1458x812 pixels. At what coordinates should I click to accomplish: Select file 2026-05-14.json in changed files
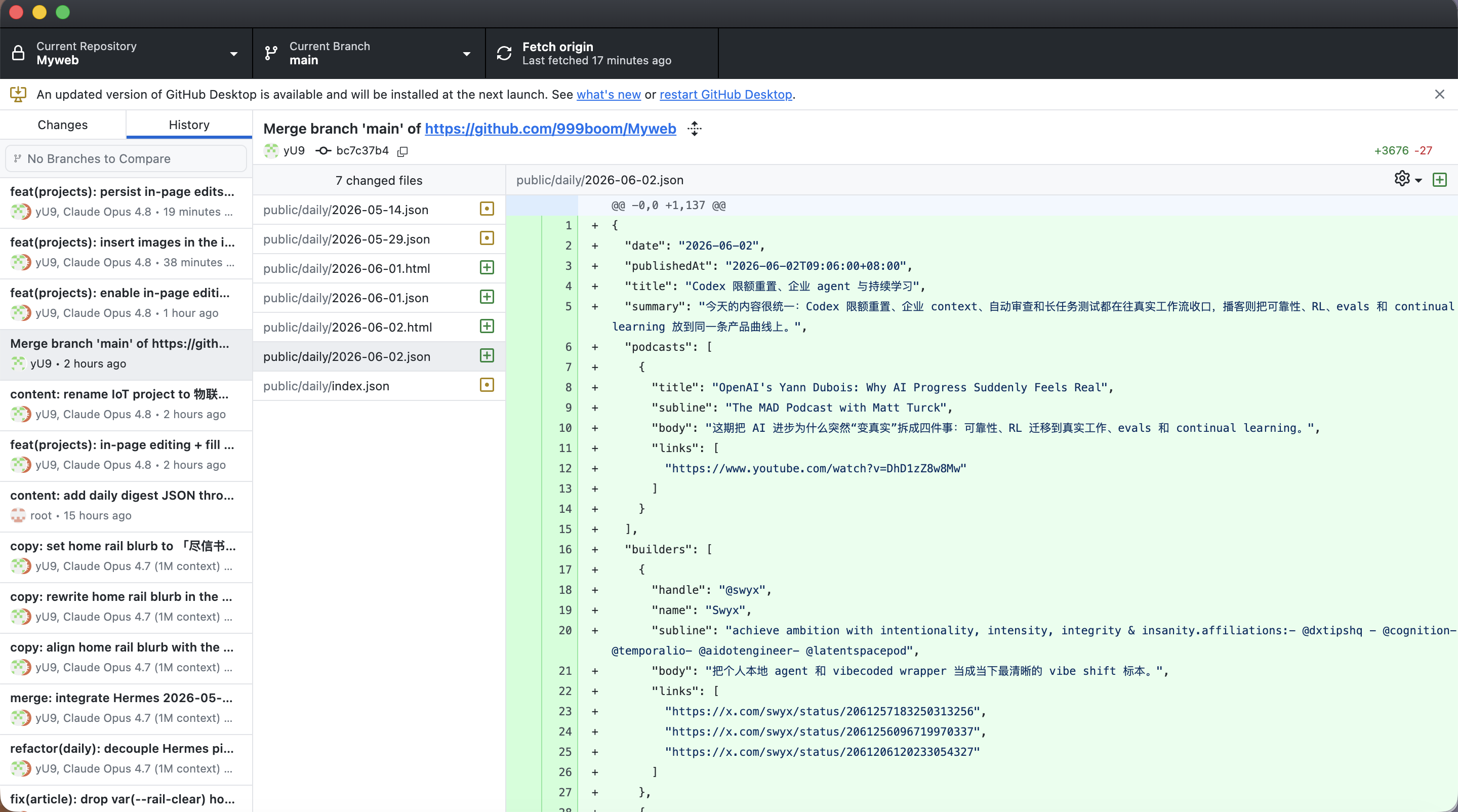point(379,210)
